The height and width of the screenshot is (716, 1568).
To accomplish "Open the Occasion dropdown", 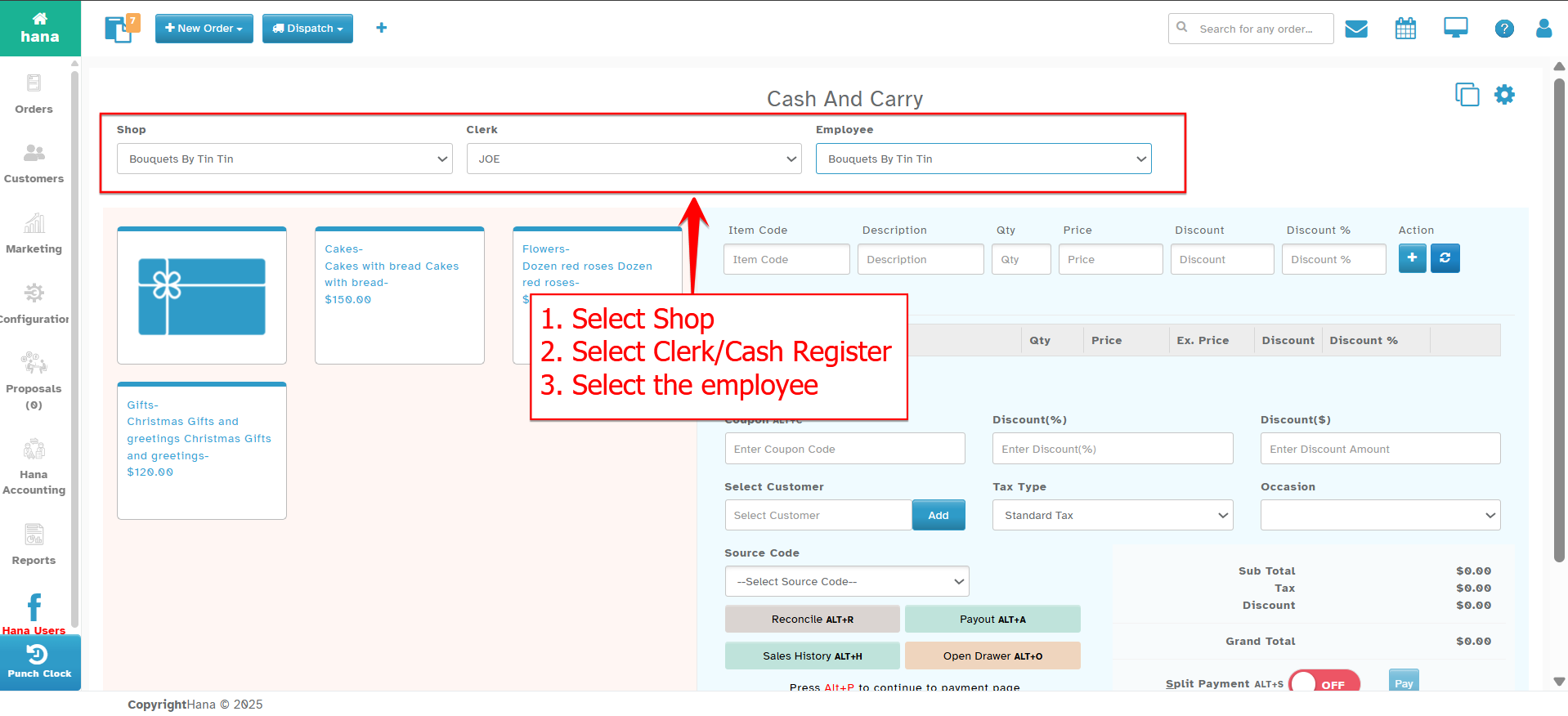I will 1380,515.
